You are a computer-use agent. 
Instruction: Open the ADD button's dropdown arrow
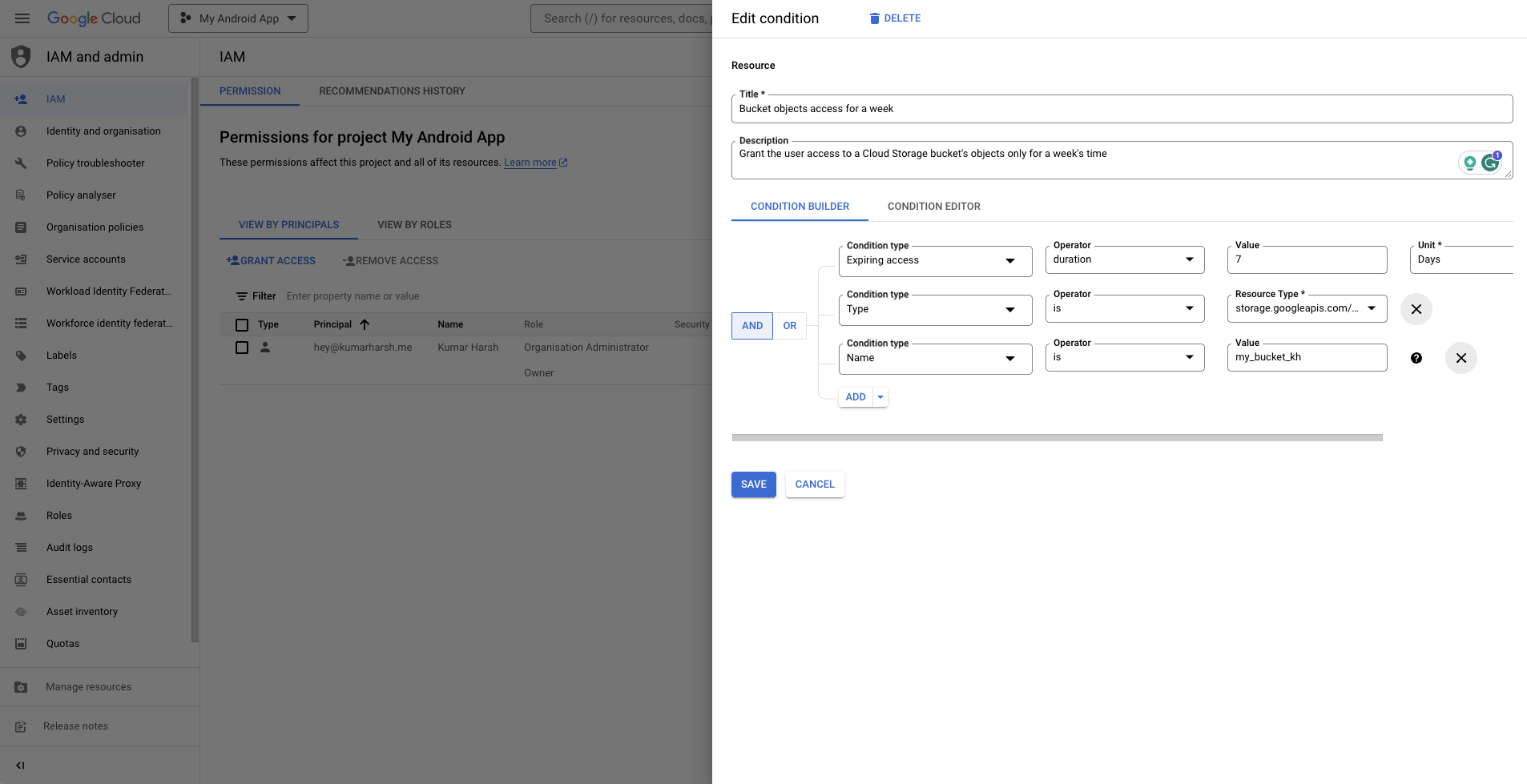coord(880,396)
